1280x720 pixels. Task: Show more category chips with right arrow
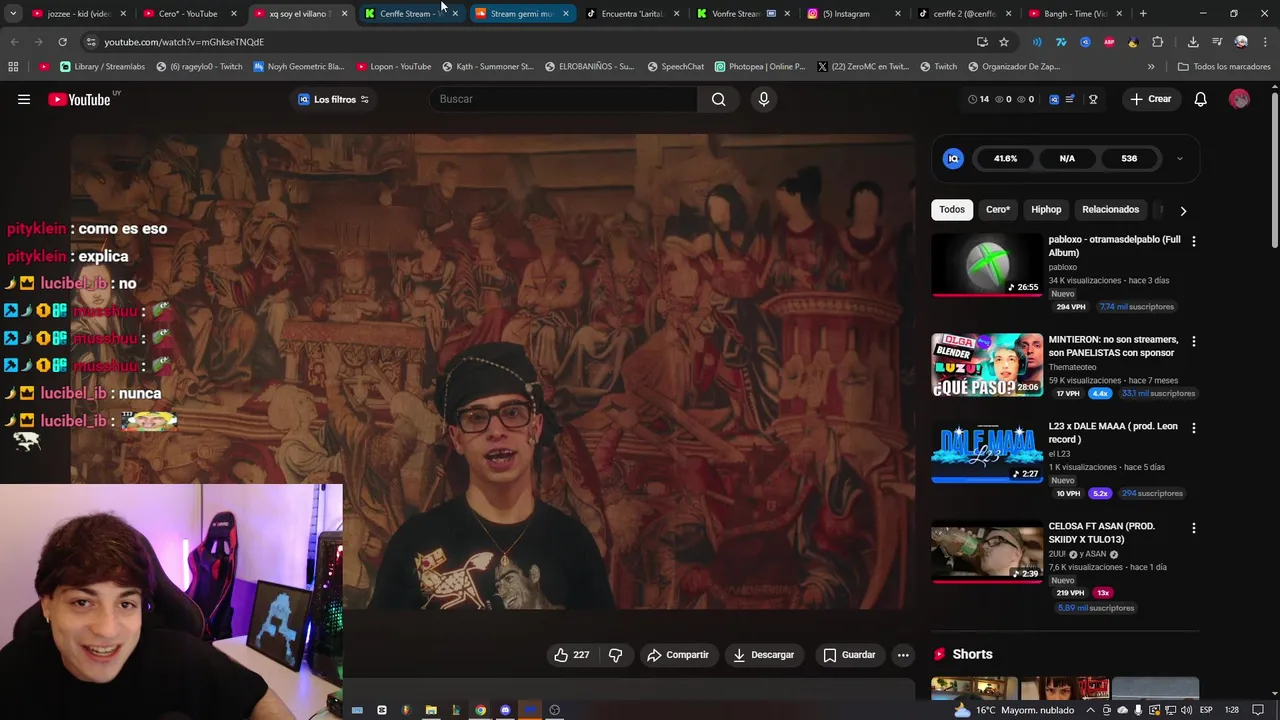tap(1183, 210)
